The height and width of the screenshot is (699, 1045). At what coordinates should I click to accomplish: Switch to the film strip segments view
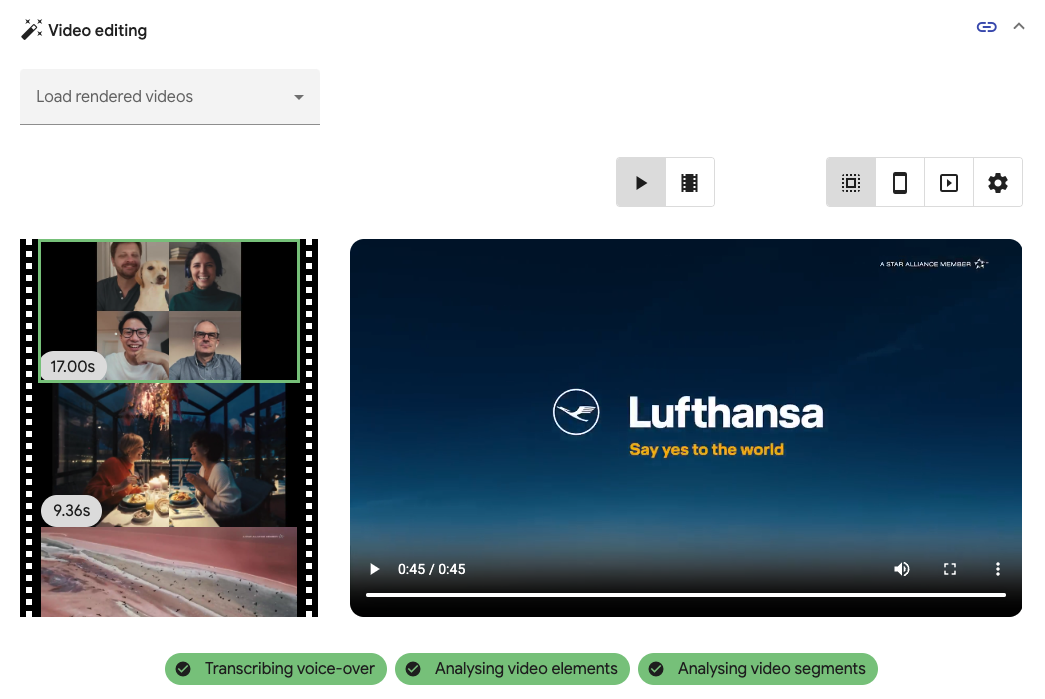click(x=690, y=183)
